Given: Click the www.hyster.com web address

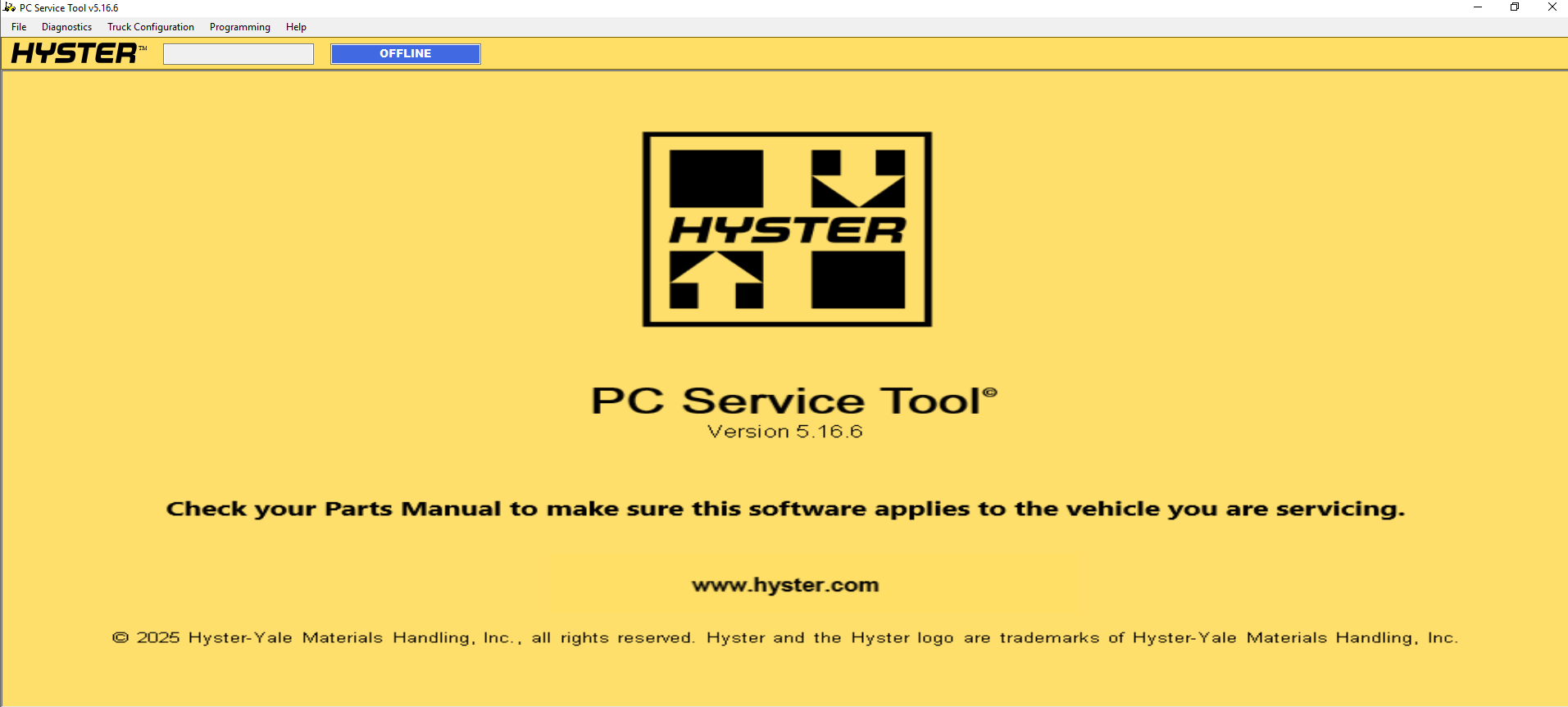Looking at the screenshot, I should [x=785, y=585].
